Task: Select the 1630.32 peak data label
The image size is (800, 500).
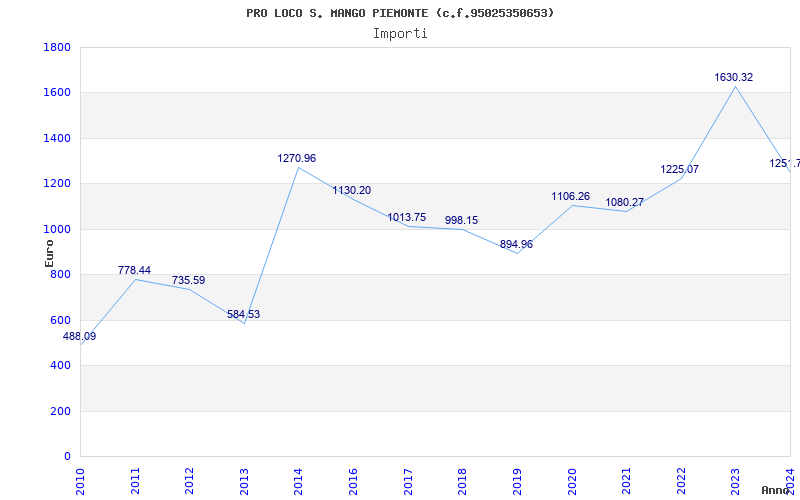Action: click(734, 78)
